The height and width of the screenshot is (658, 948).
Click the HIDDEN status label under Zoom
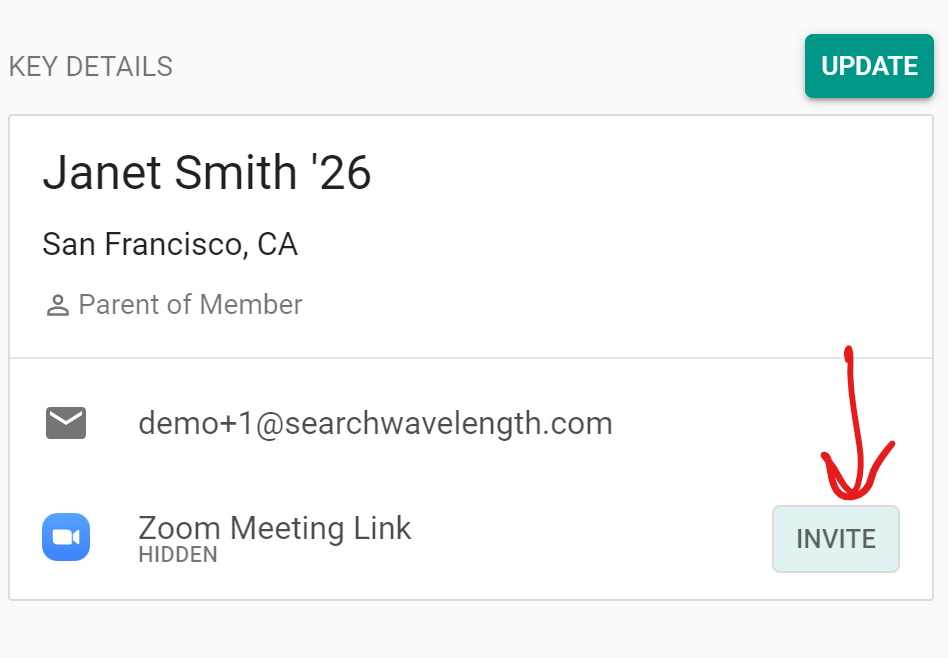(178, 555)
